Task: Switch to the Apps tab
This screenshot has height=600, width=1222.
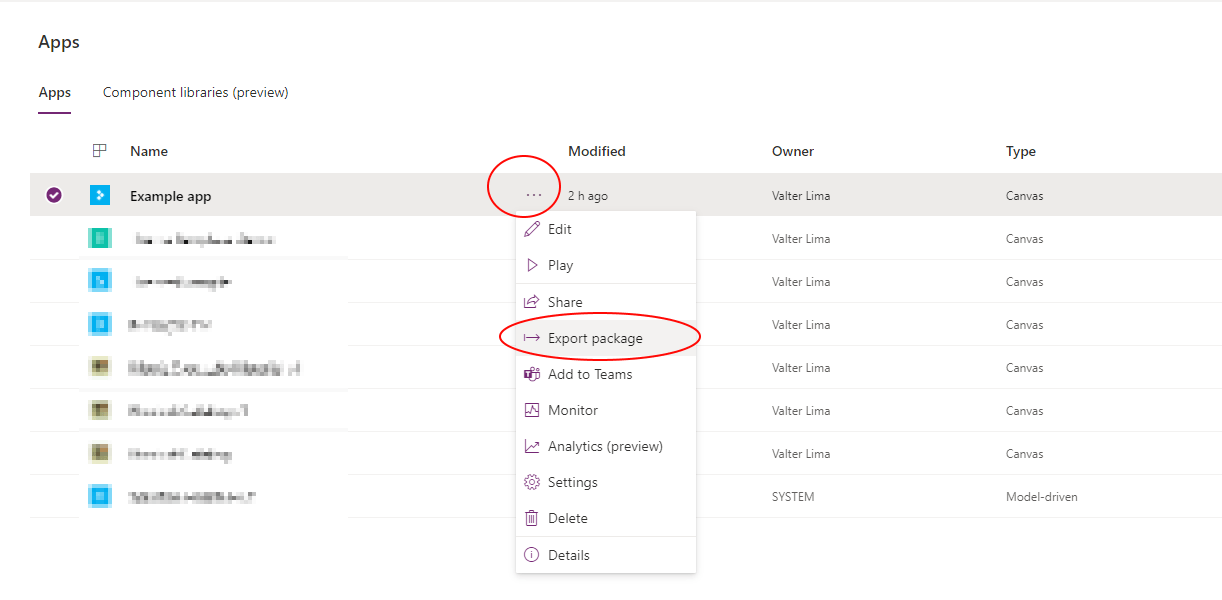Action: coord(54,92)
